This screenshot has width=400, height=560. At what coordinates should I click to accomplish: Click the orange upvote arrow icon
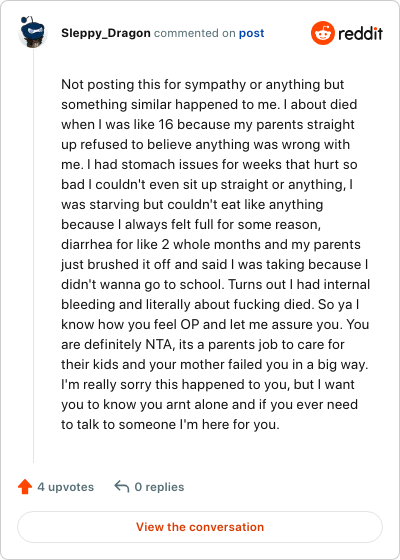tap(25, 487)
